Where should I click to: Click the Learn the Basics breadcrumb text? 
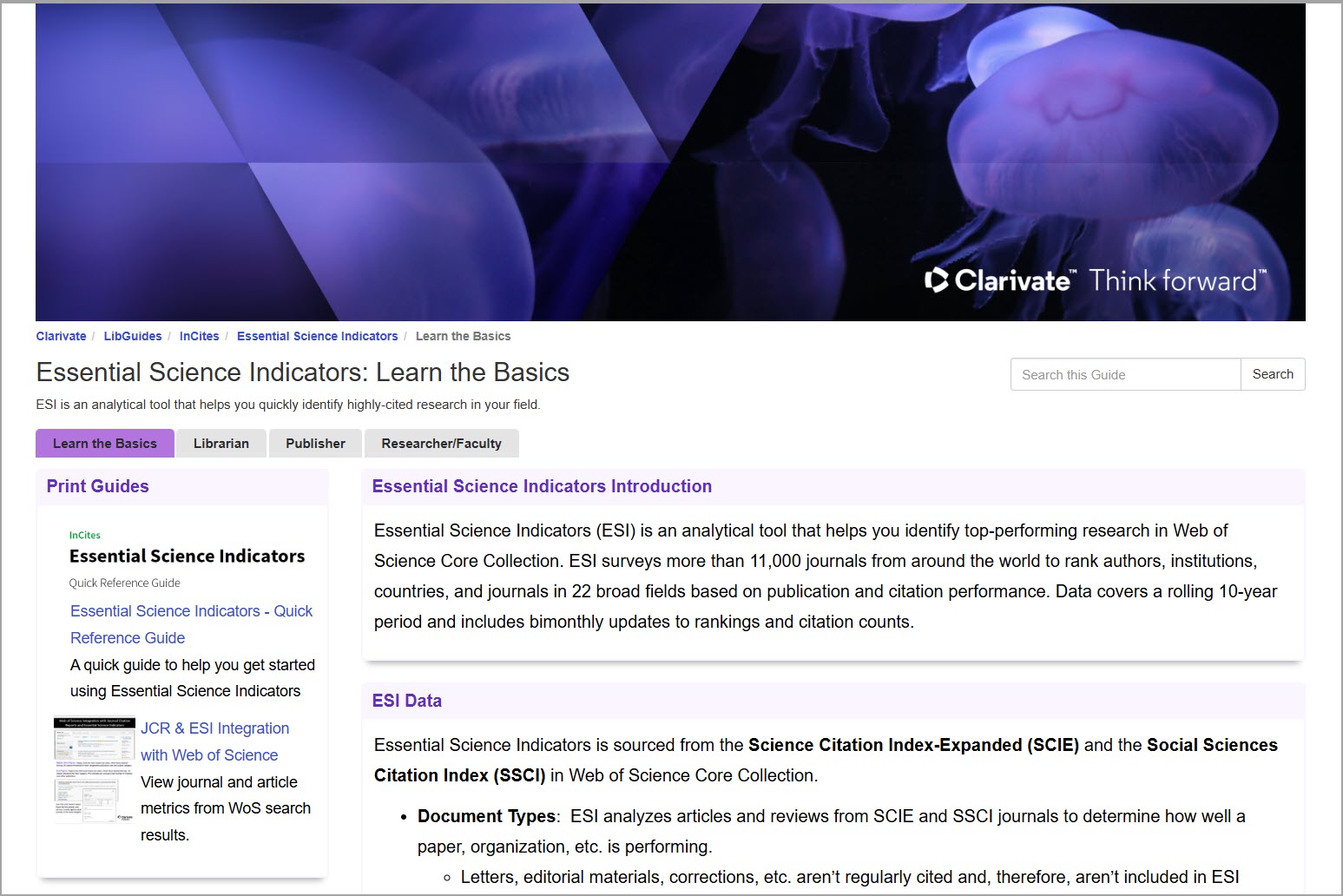(463, 336)
